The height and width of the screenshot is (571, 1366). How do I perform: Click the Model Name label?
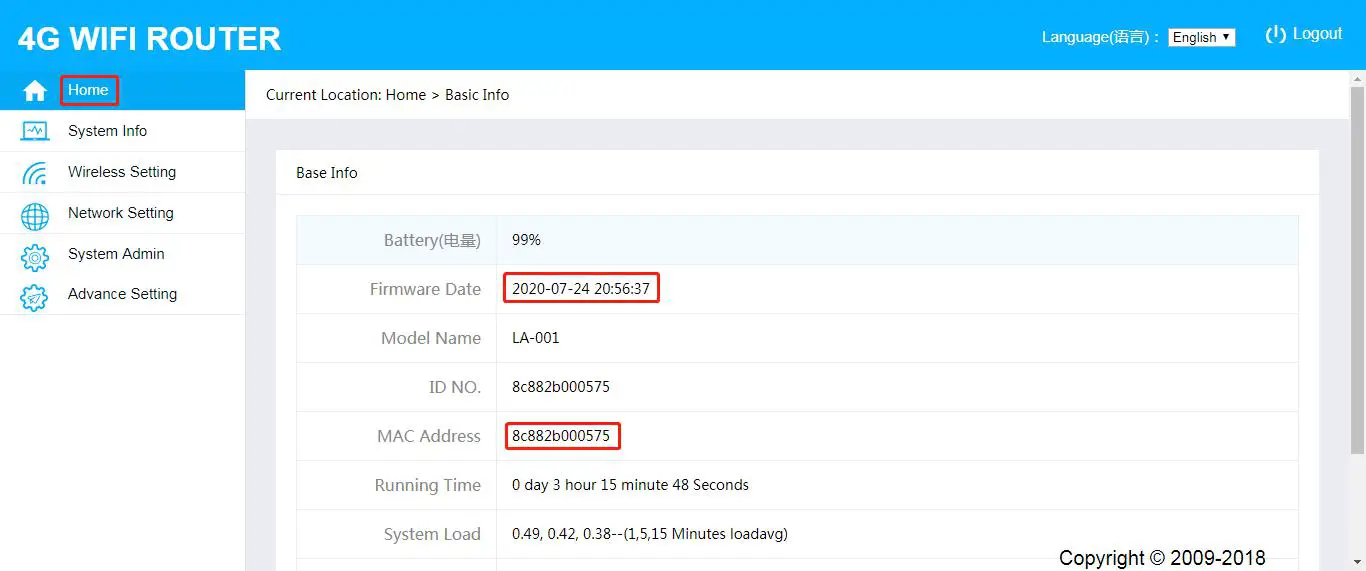point(431,338)
